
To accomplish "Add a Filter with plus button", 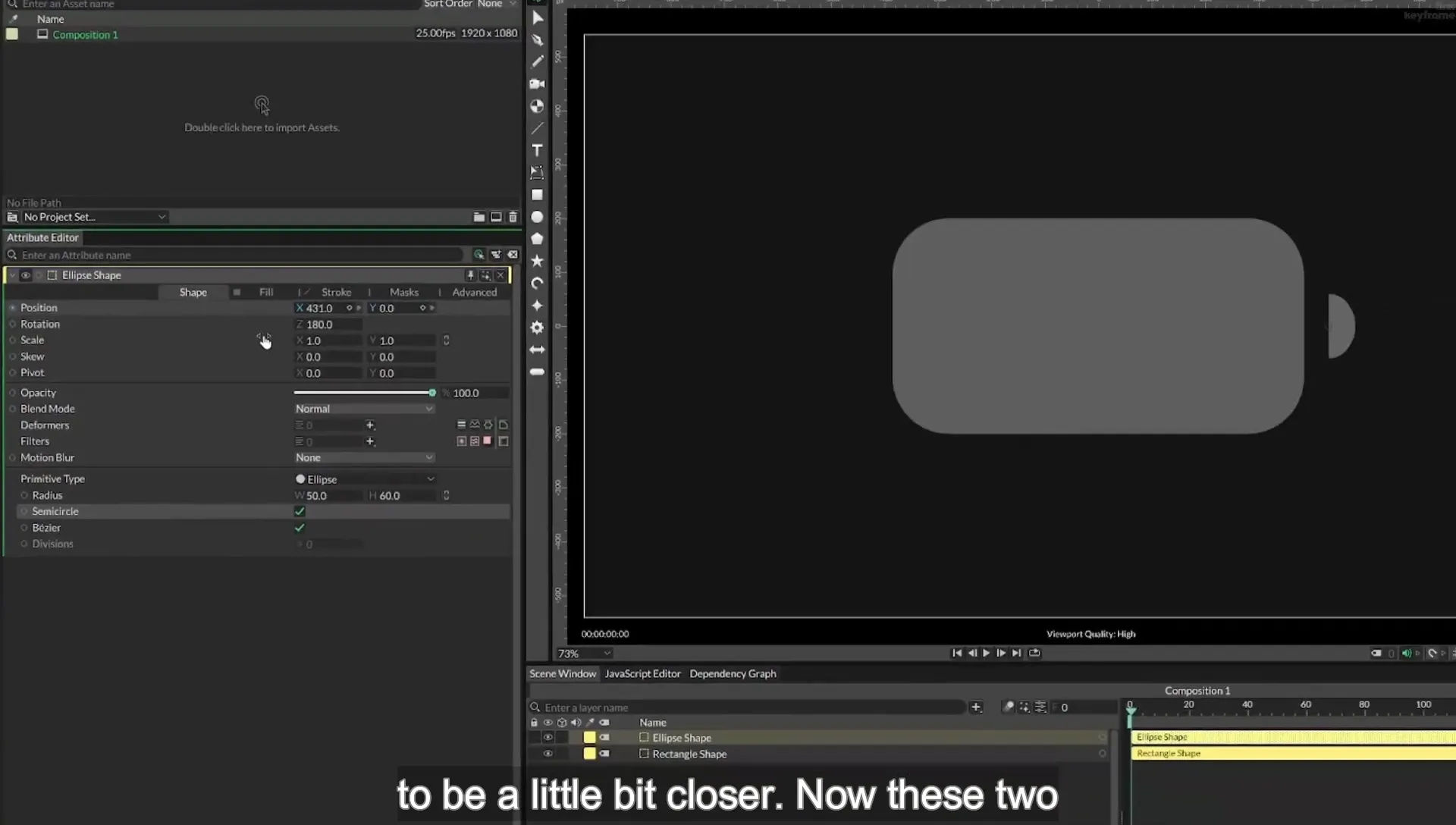I will coord(370,441).
